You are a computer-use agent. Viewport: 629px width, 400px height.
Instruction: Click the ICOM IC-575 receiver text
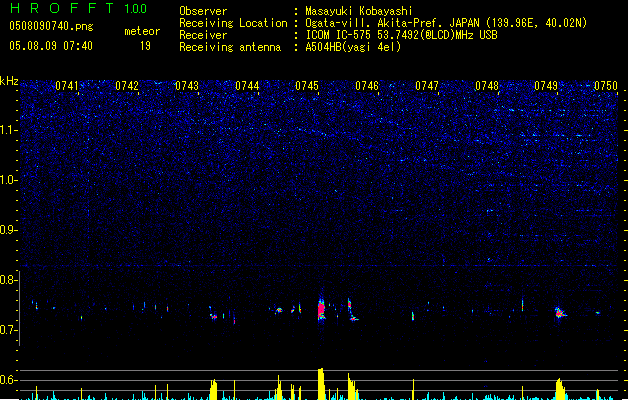(402, 35)
